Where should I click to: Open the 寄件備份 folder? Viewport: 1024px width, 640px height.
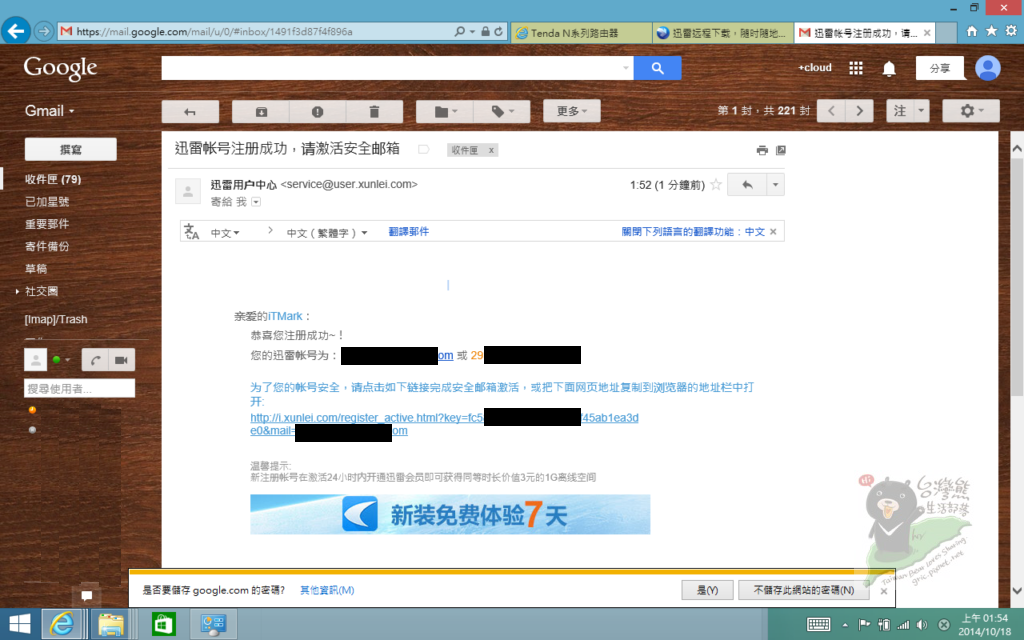(47, 246)
